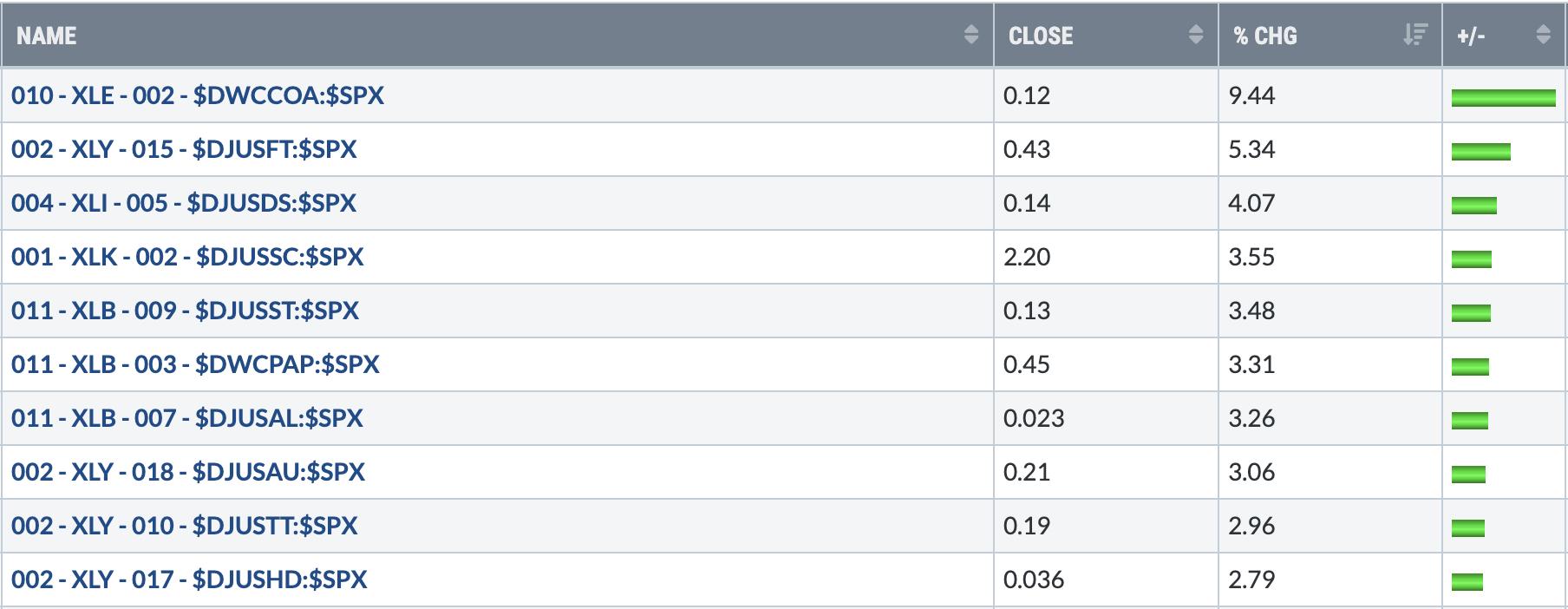Sort table by NAME column sort icon
The height and width of the screenshot is (609, 1568).
[971, 35]
